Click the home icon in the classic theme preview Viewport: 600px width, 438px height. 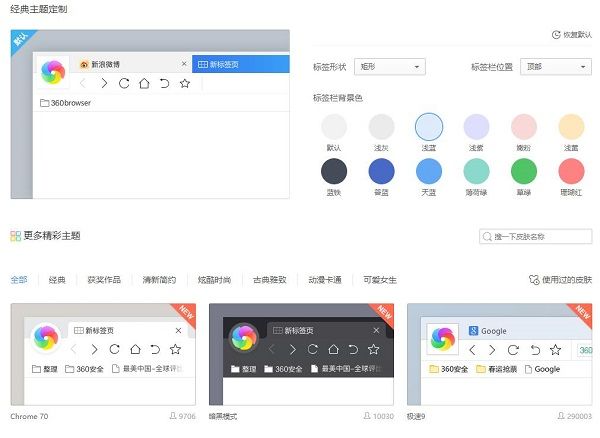point(144,83)
